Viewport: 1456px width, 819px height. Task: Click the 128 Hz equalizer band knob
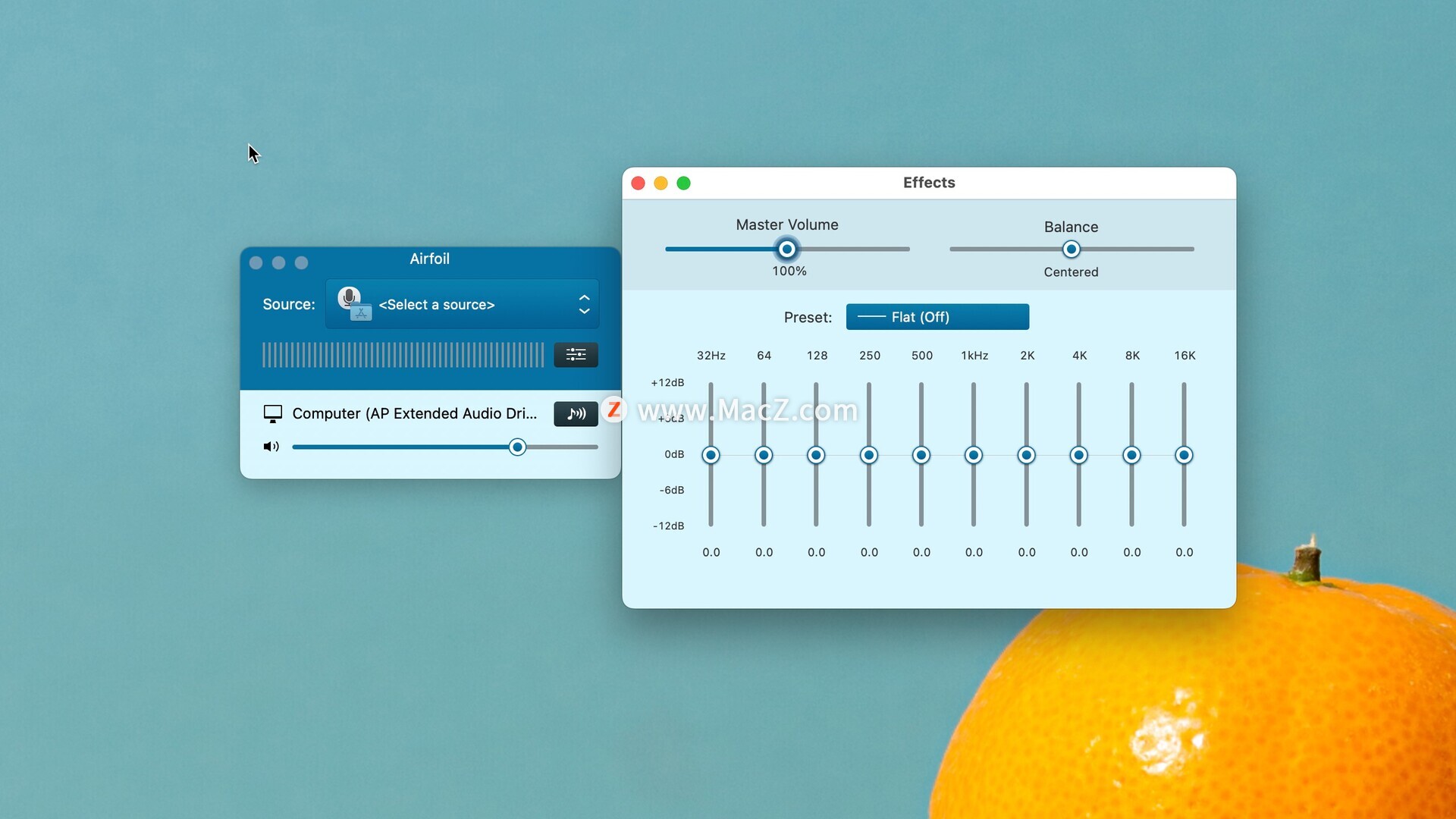click(816, 455)
